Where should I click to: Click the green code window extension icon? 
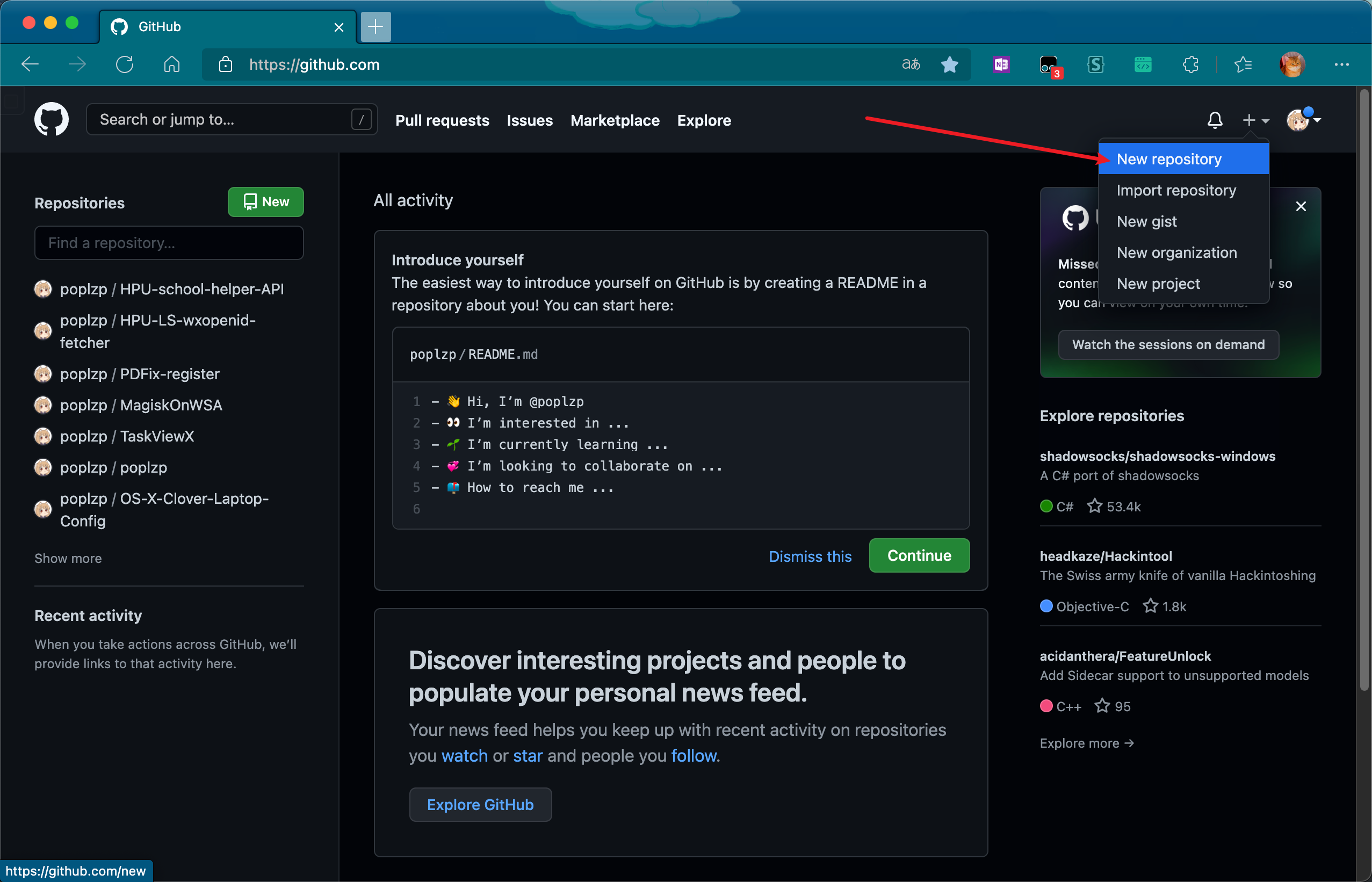click(1143, 64)
